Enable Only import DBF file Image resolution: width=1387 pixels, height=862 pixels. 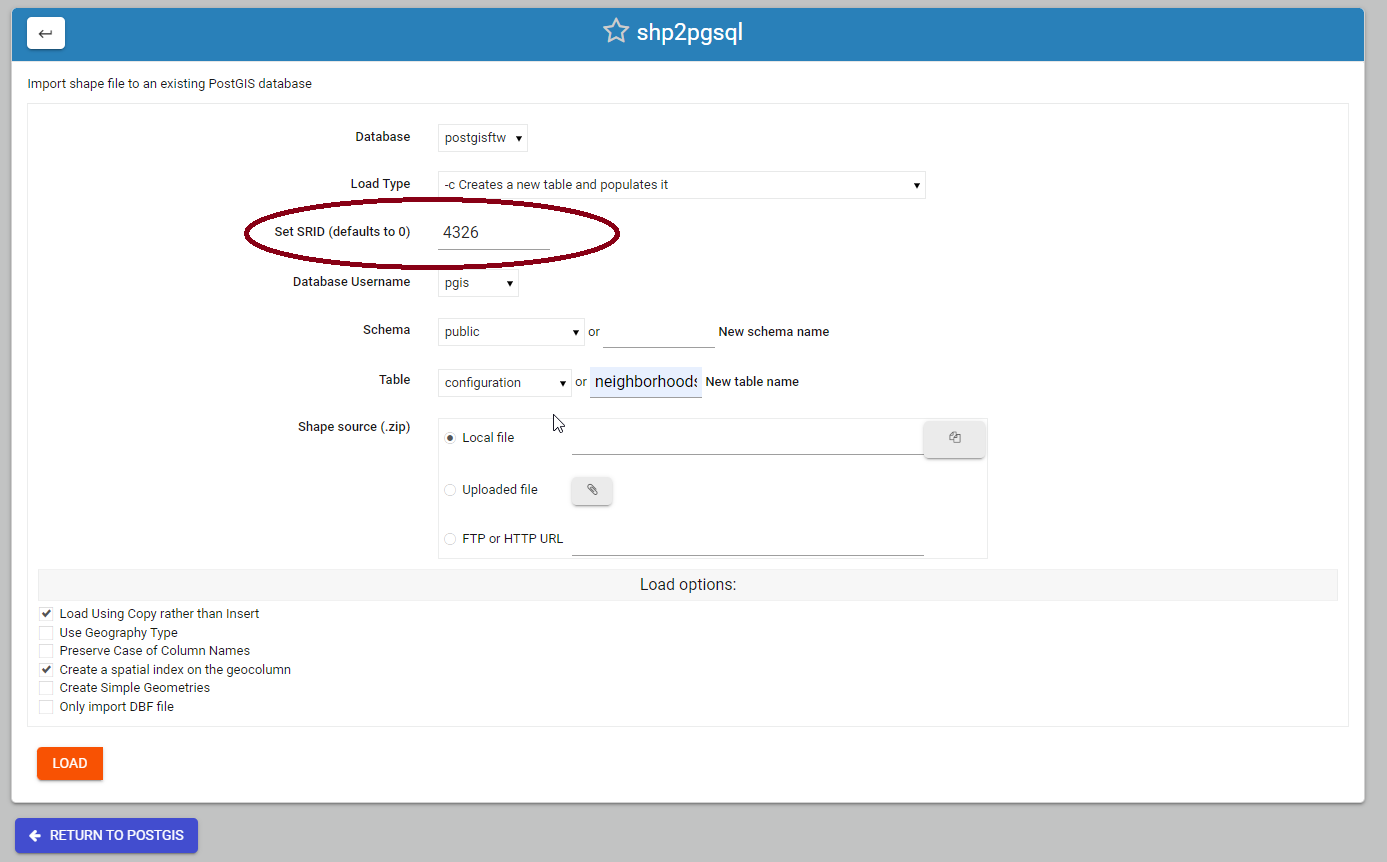pos(46,707)
